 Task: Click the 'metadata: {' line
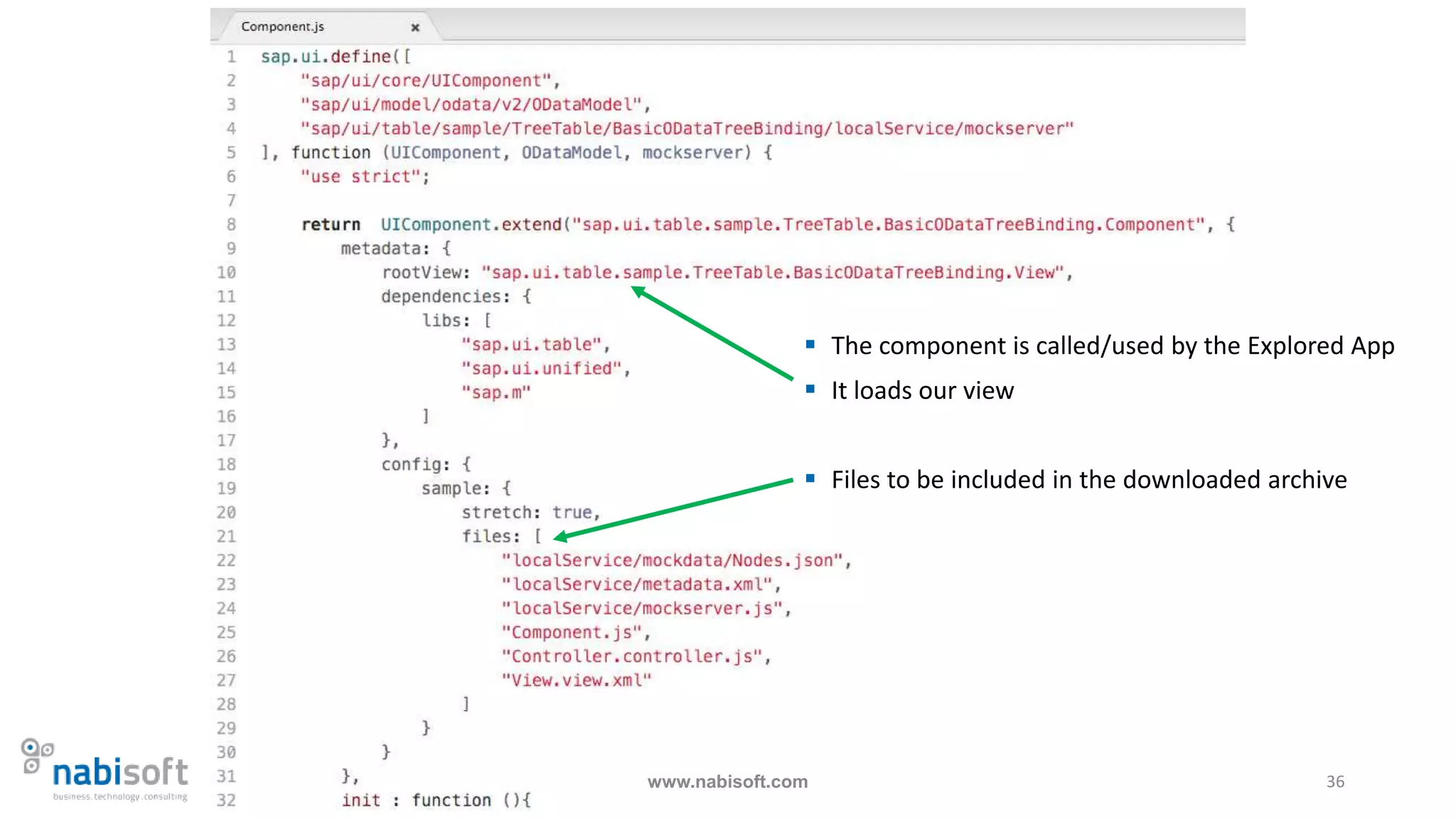tap(395, 249)
